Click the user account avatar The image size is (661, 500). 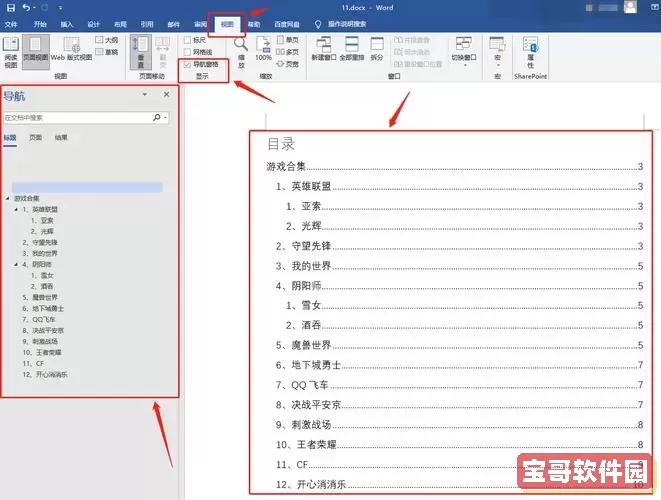(x=630, y=7)
